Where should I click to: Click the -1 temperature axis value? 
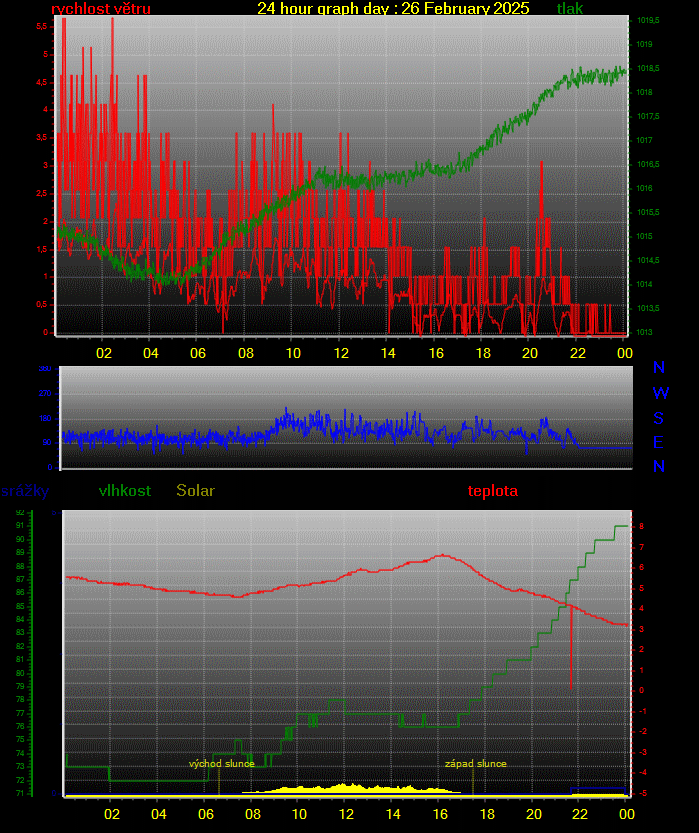click(643, 711)
